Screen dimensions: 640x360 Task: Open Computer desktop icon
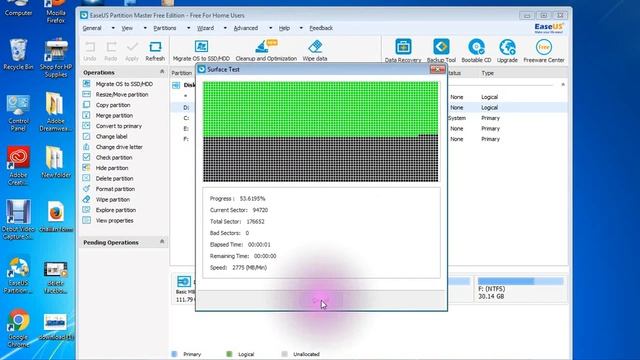[18, 8]
